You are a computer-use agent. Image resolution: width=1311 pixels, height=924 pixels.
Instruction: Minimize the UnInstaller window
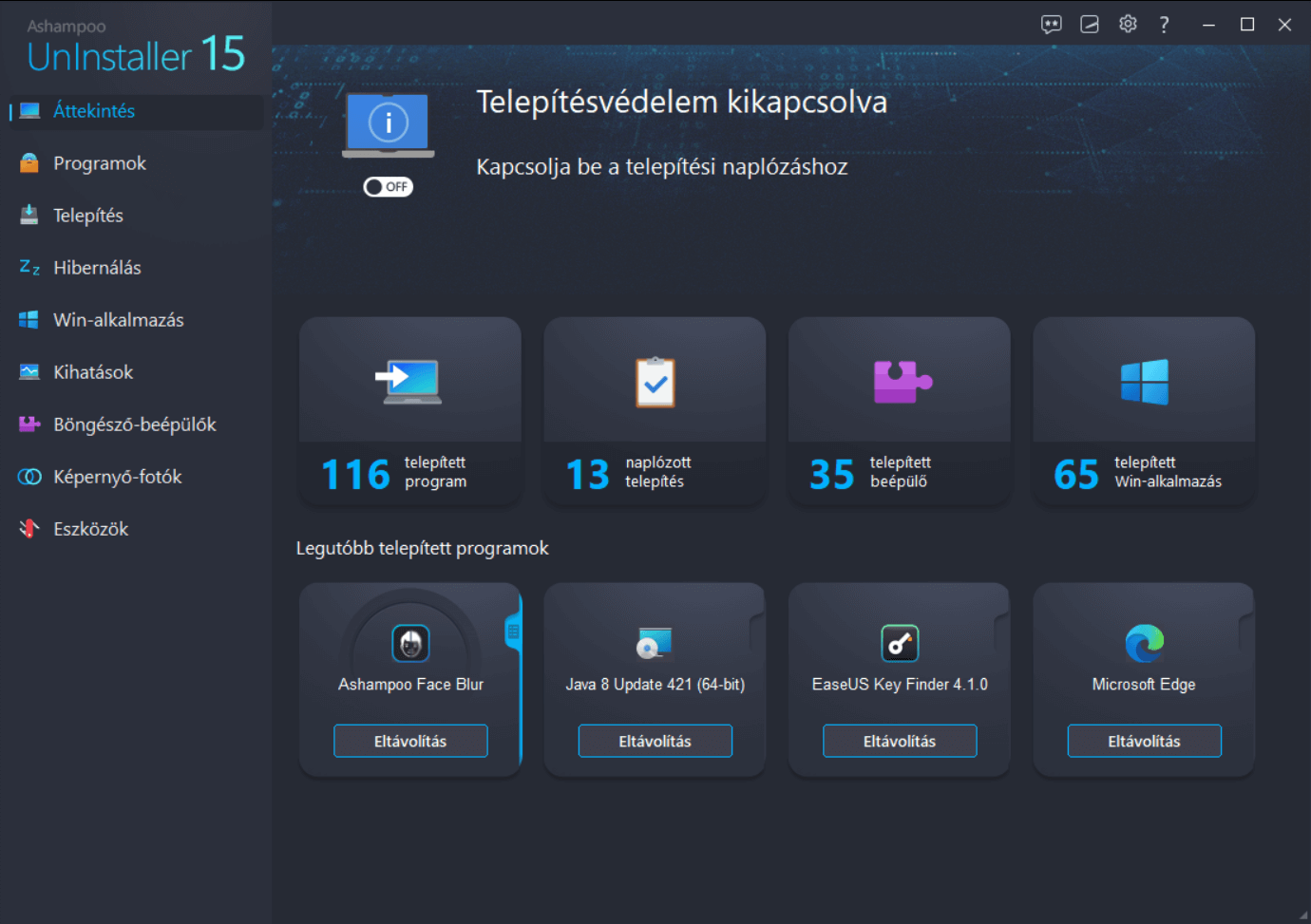coord(1208,25)
